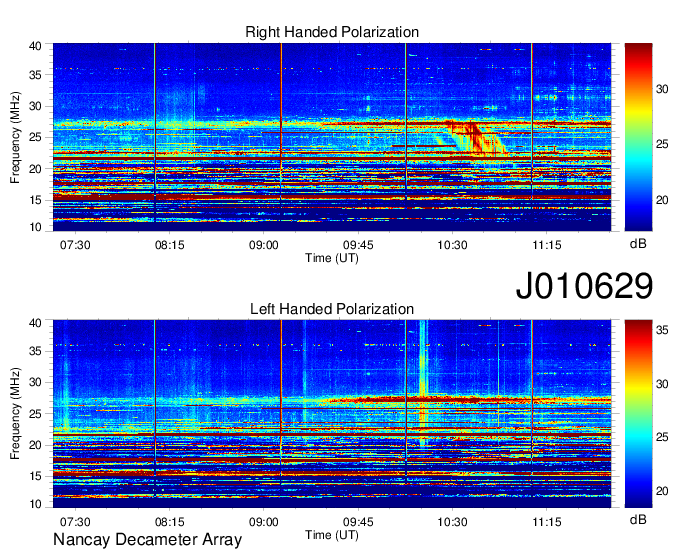Click the "40" frequency tick of the Left Handed plot
This screenshot has width=680, height=552.
[36, 323]
